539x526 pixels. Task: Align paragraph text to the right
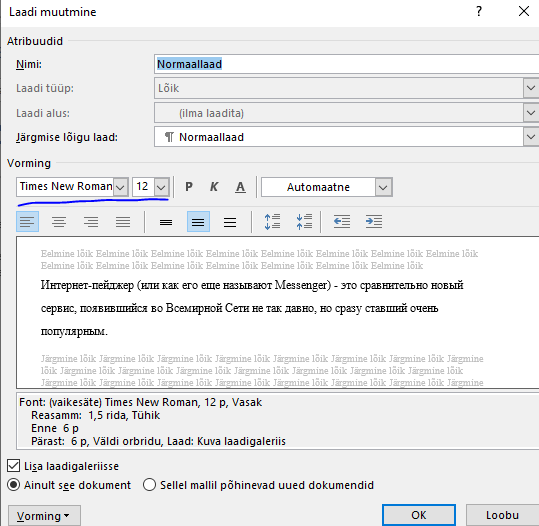[91, 222]
